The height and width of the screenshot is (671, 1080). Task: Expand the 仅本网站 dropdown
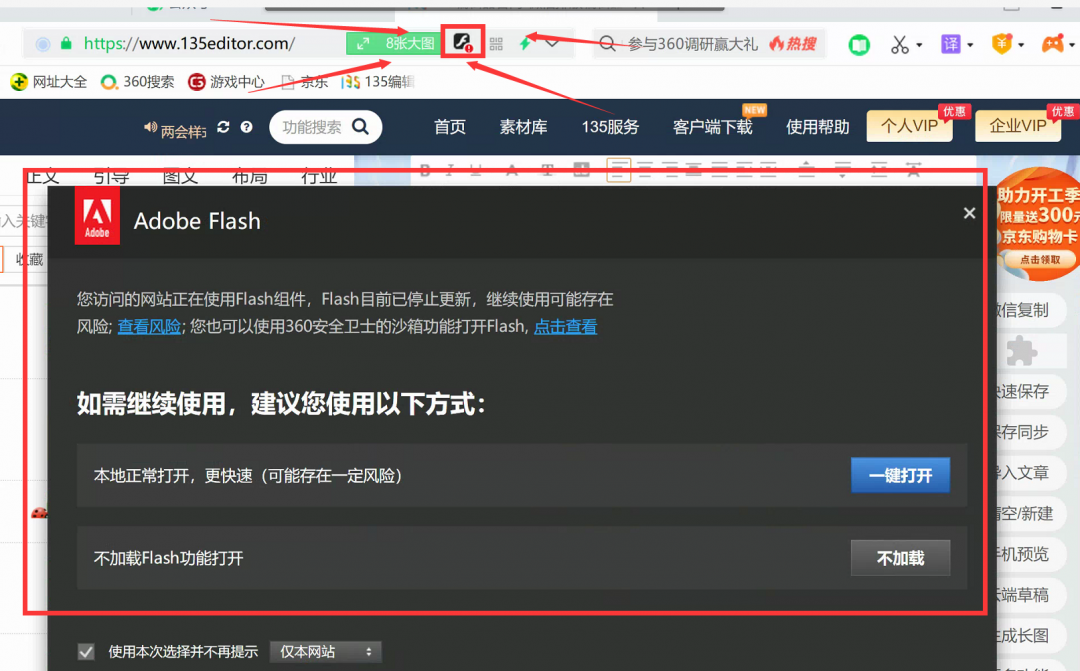325,652
